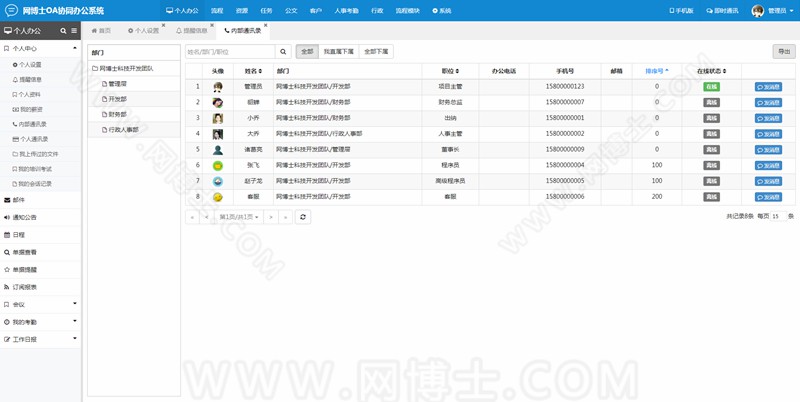Send a message to 管理员 (15800000123)
The width and height of the screenshot is (800, 402).
pyautogui.click(x=768, y=87)
